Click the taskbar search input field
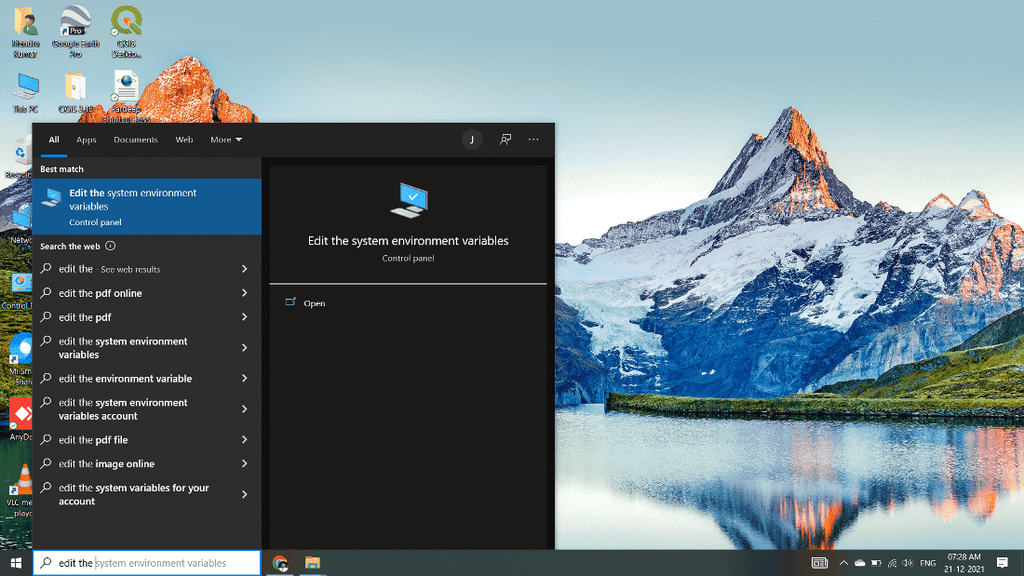This screenshot has height=576, width=1024. [147, 562]
